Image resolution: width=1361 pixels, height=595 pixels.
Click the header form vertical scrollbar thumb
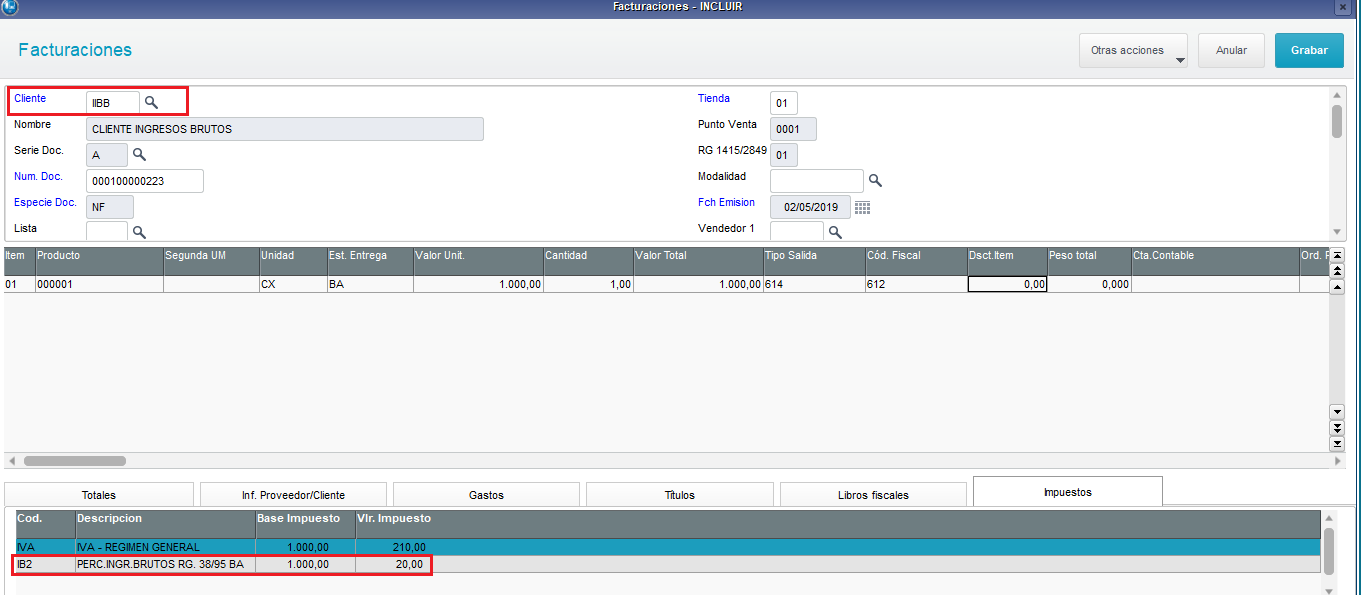1337,120
